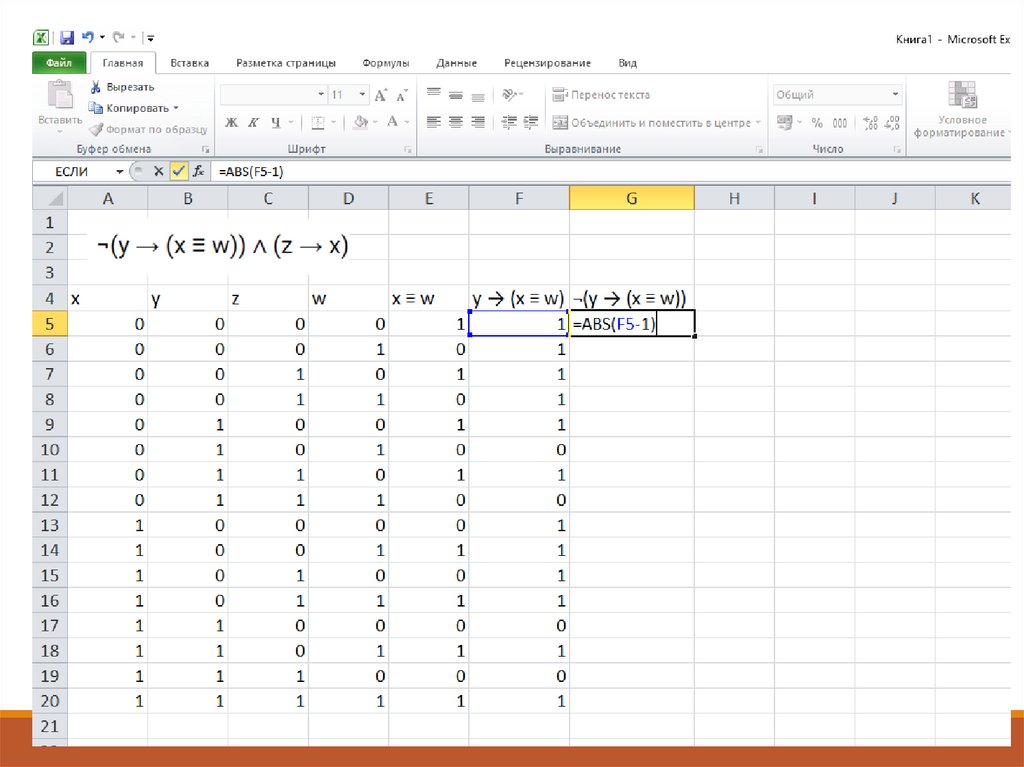Confirm the formula with the checkmark button
1024x767 pixels.
(x=178, y=172)
